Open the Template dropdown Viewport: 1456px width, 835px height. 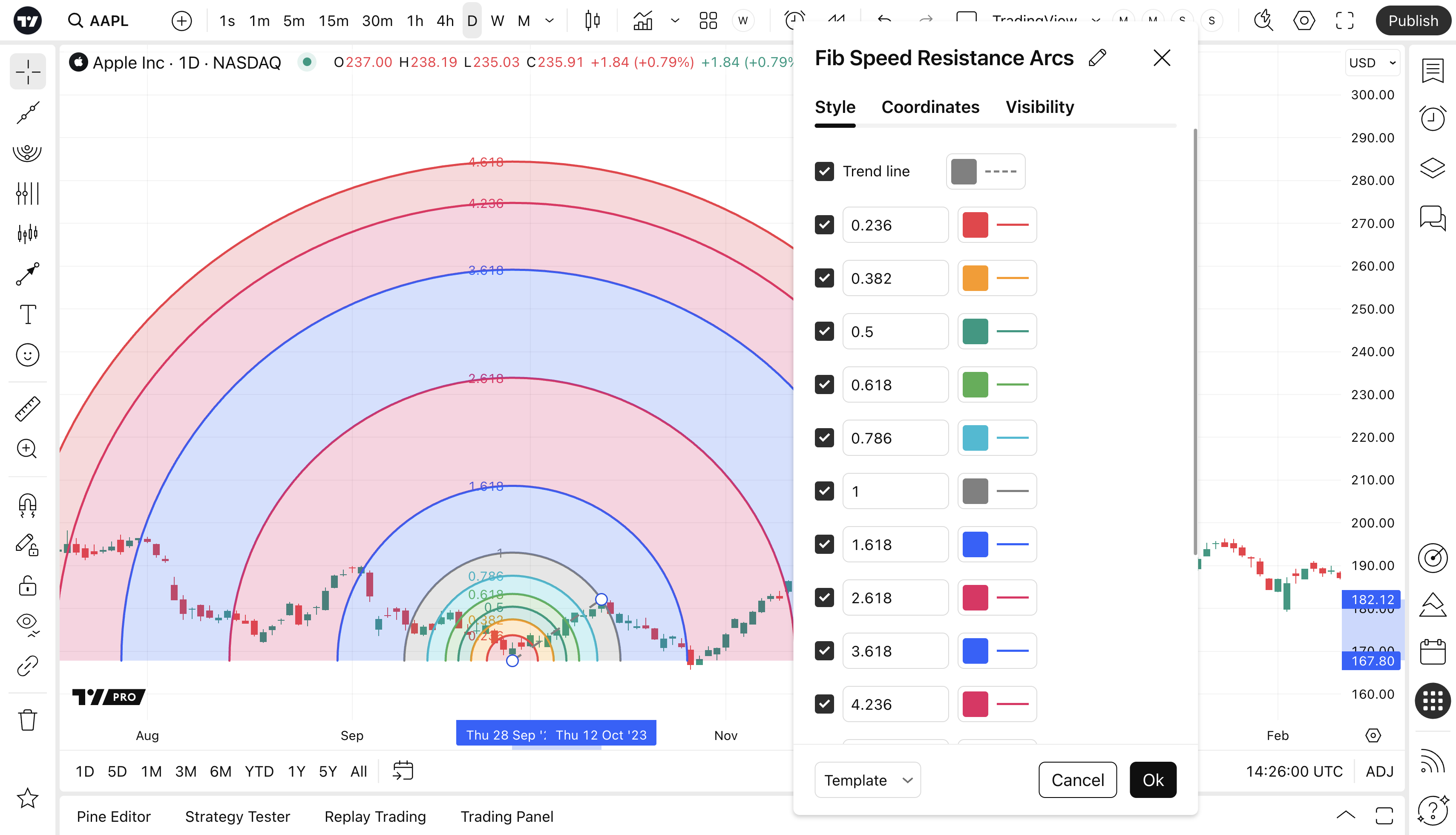tap(867, 780)
